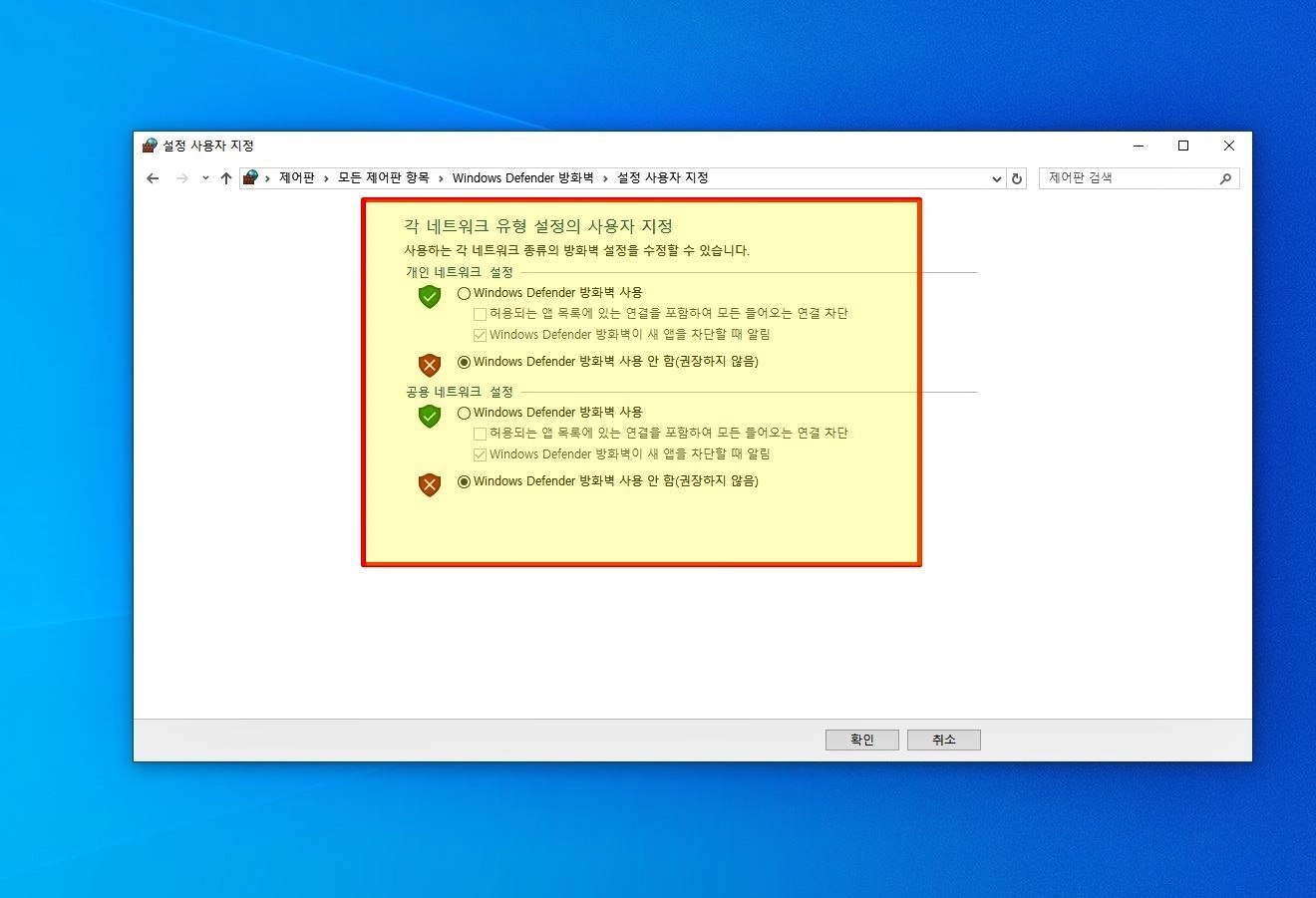Refresh the Control Panel page

pos(1017,178)
